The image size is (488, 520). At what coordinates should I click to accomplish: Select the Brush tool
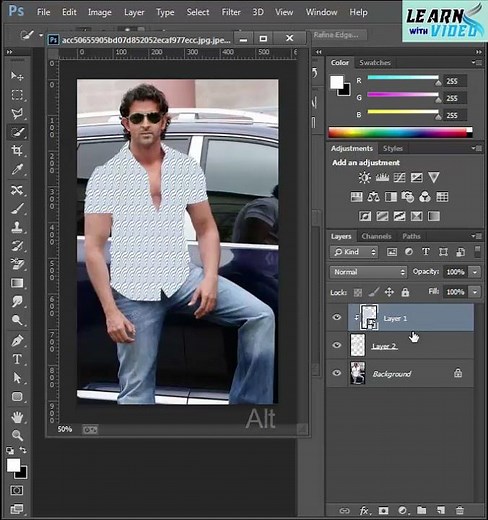click(x=17, y=209)
